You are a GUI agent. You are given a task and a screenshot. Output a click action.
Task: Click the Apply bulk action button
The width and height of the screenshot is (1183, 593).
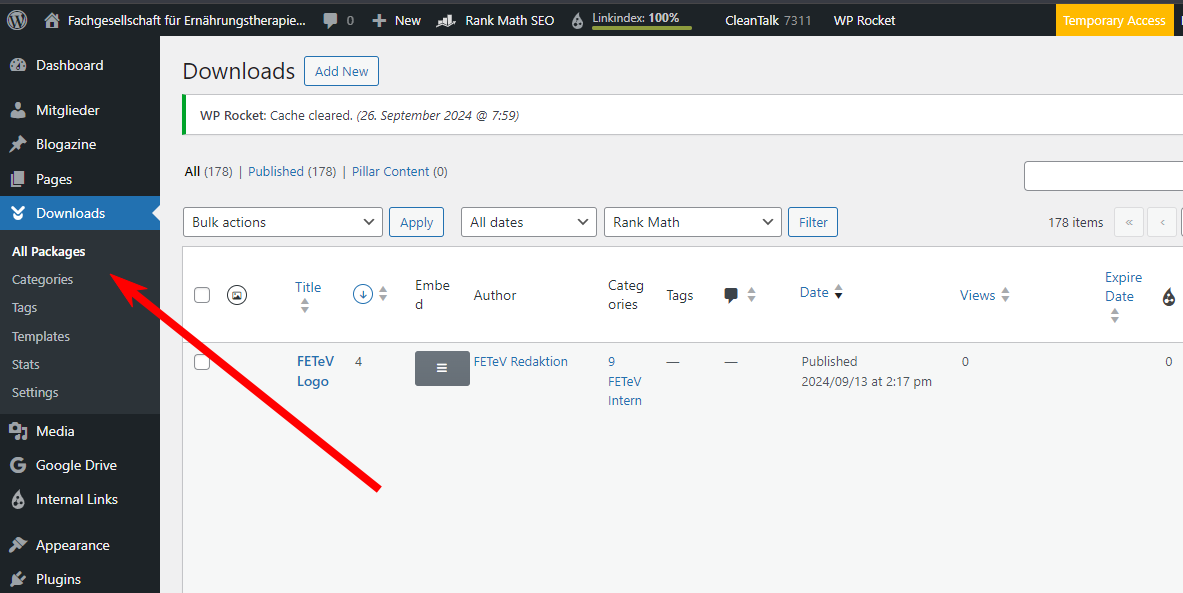pyautogui.click(x=416, y=223)
